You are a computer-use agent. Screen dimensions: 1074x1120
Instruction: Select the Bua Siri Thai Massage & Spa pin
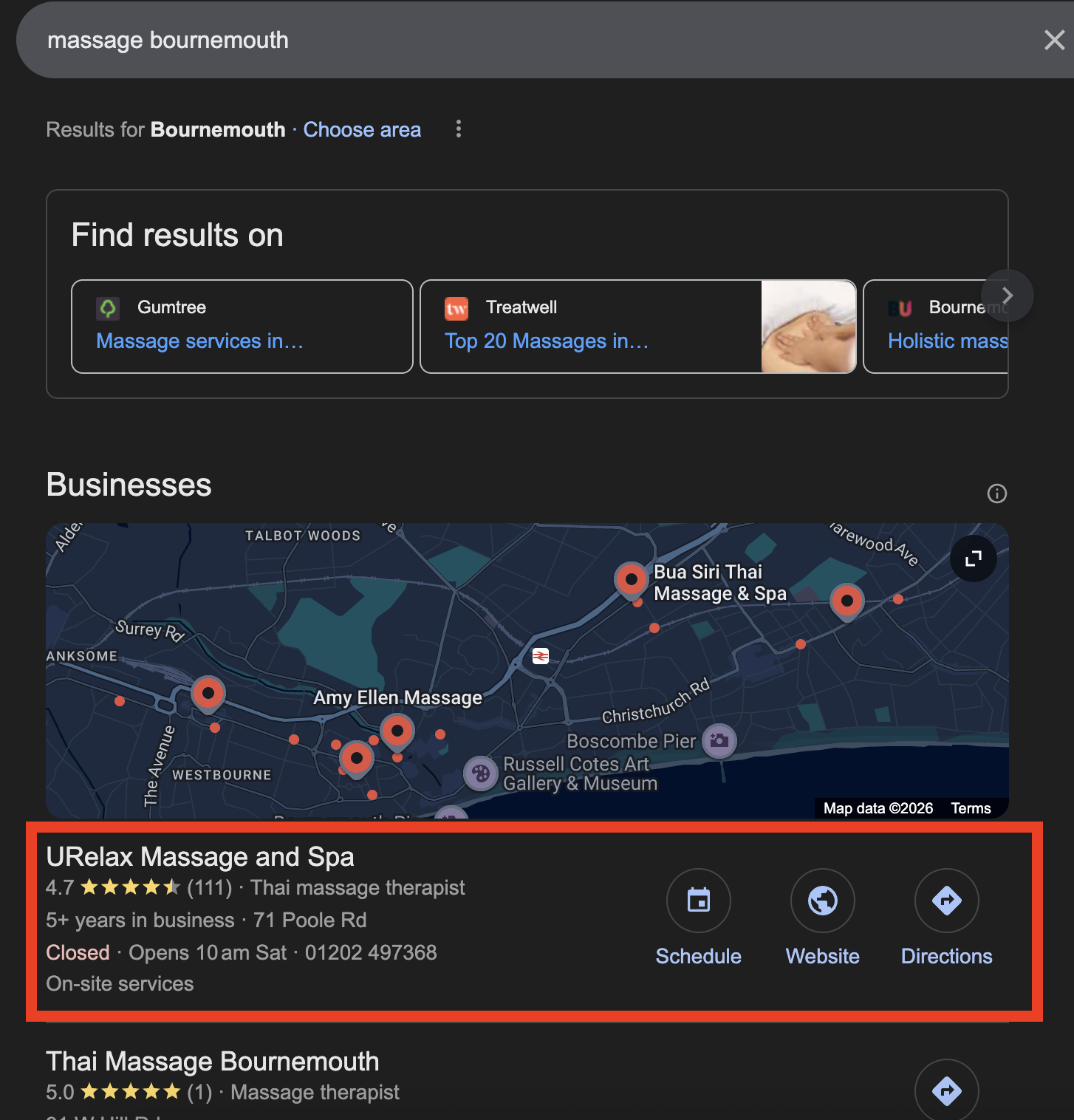(632, 580)
